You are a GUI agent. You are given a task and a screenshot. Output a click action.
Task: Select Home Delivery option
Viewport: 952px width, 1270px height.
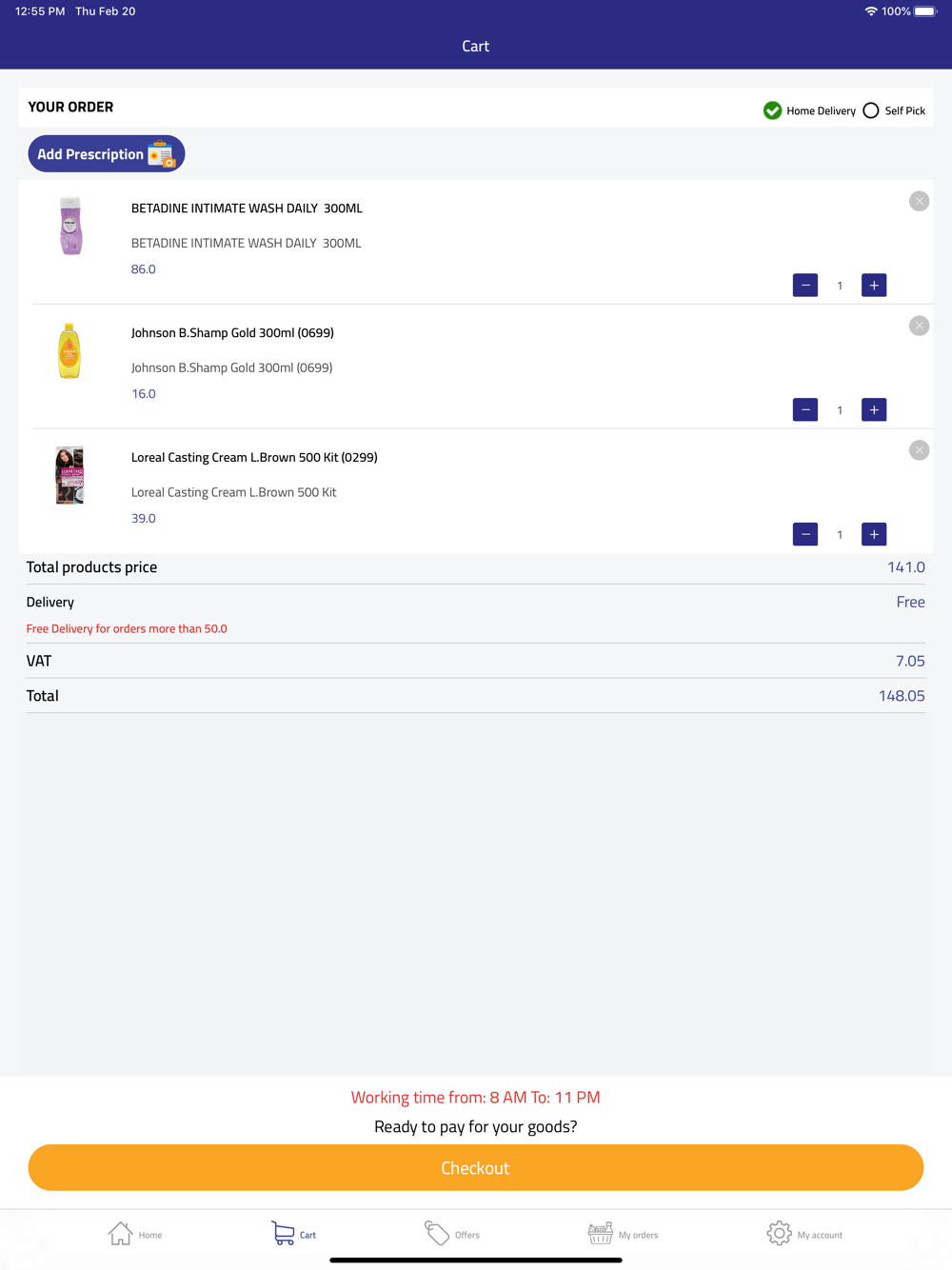coord(773,110)
